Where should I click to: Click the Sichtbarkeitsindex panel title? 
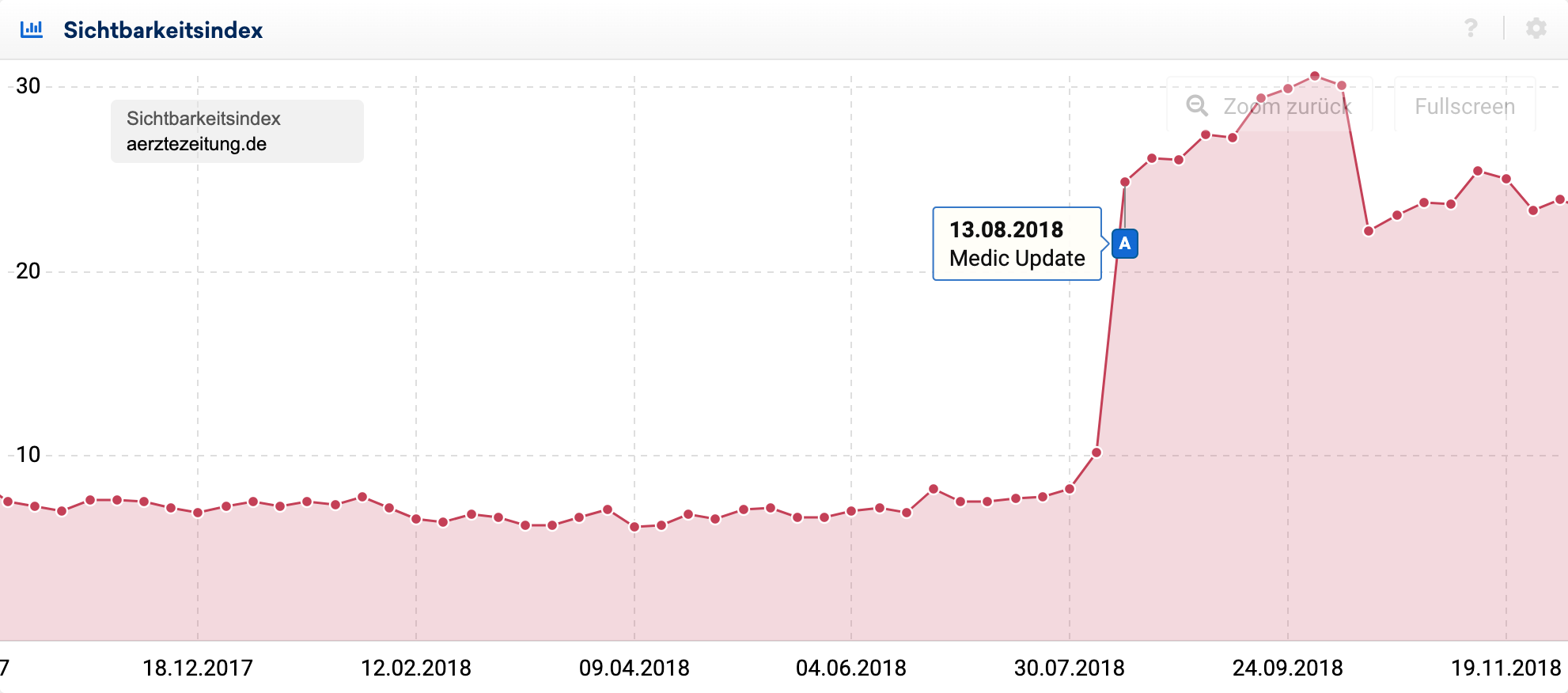pyautogui.click(x=163, y=30)
